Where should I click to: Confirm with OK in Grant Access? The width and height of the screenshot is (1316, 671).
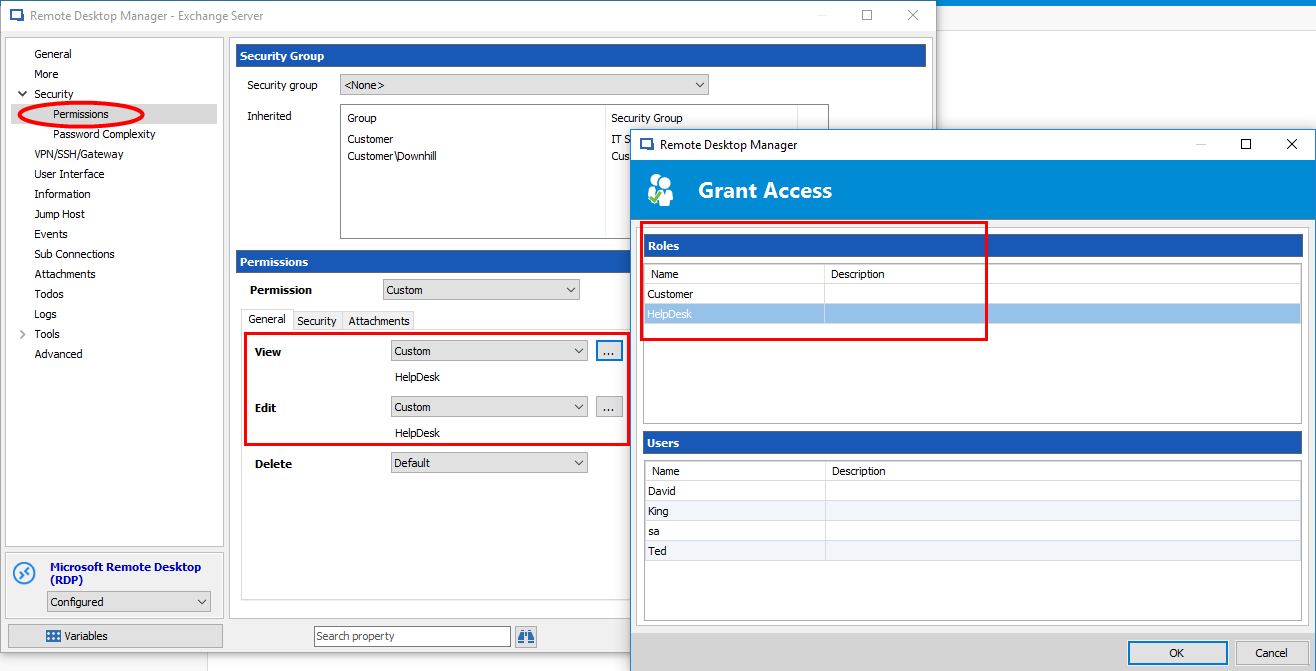click(1177, 653)
